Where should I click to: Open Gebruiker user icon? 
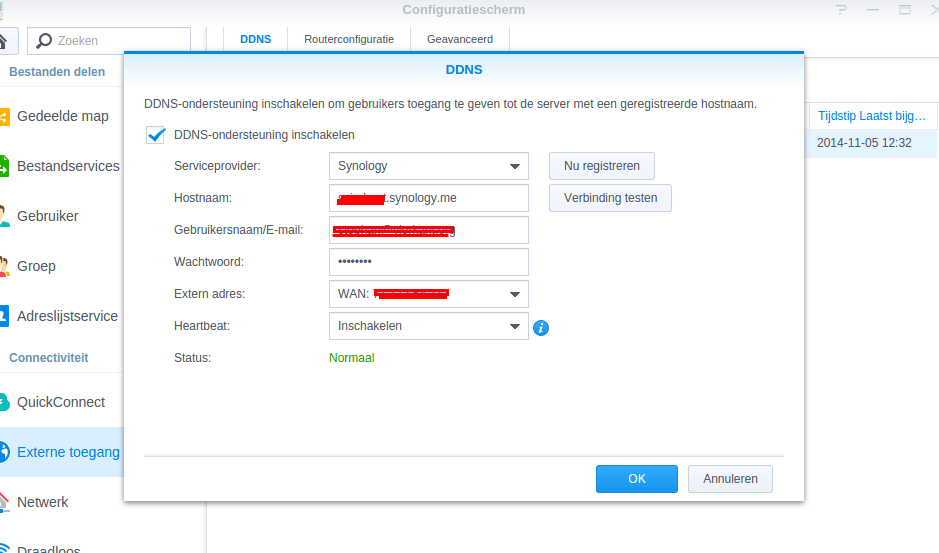pyautogui.click(x=4, y=216)
